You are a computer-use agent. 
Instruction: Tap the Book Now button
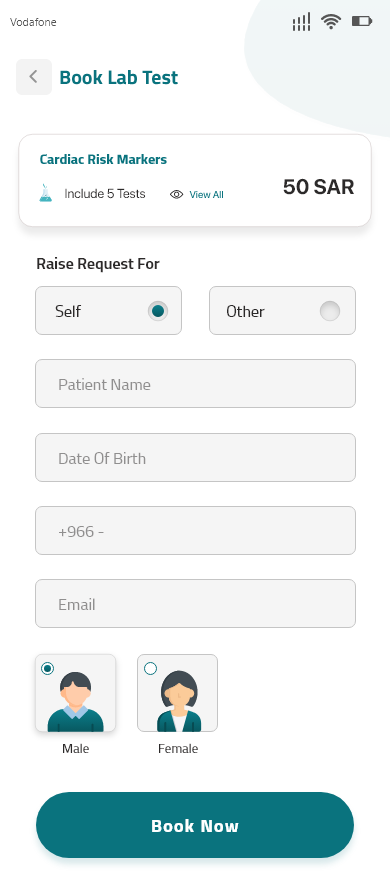[x=195, y=825]
